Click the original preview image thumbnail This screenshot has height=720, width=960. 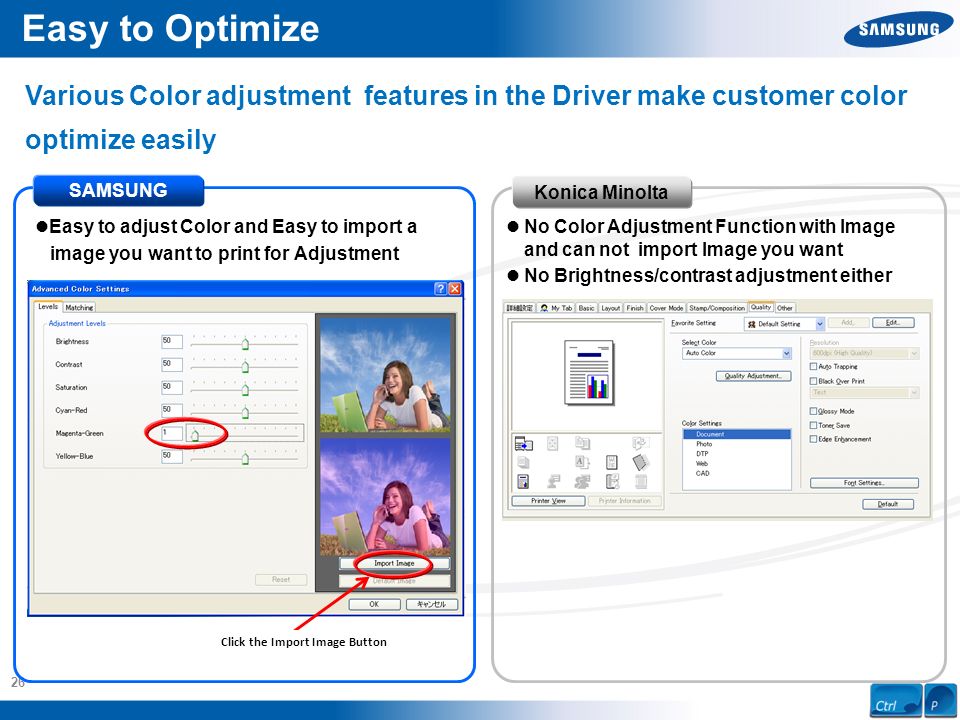[385, 374]
